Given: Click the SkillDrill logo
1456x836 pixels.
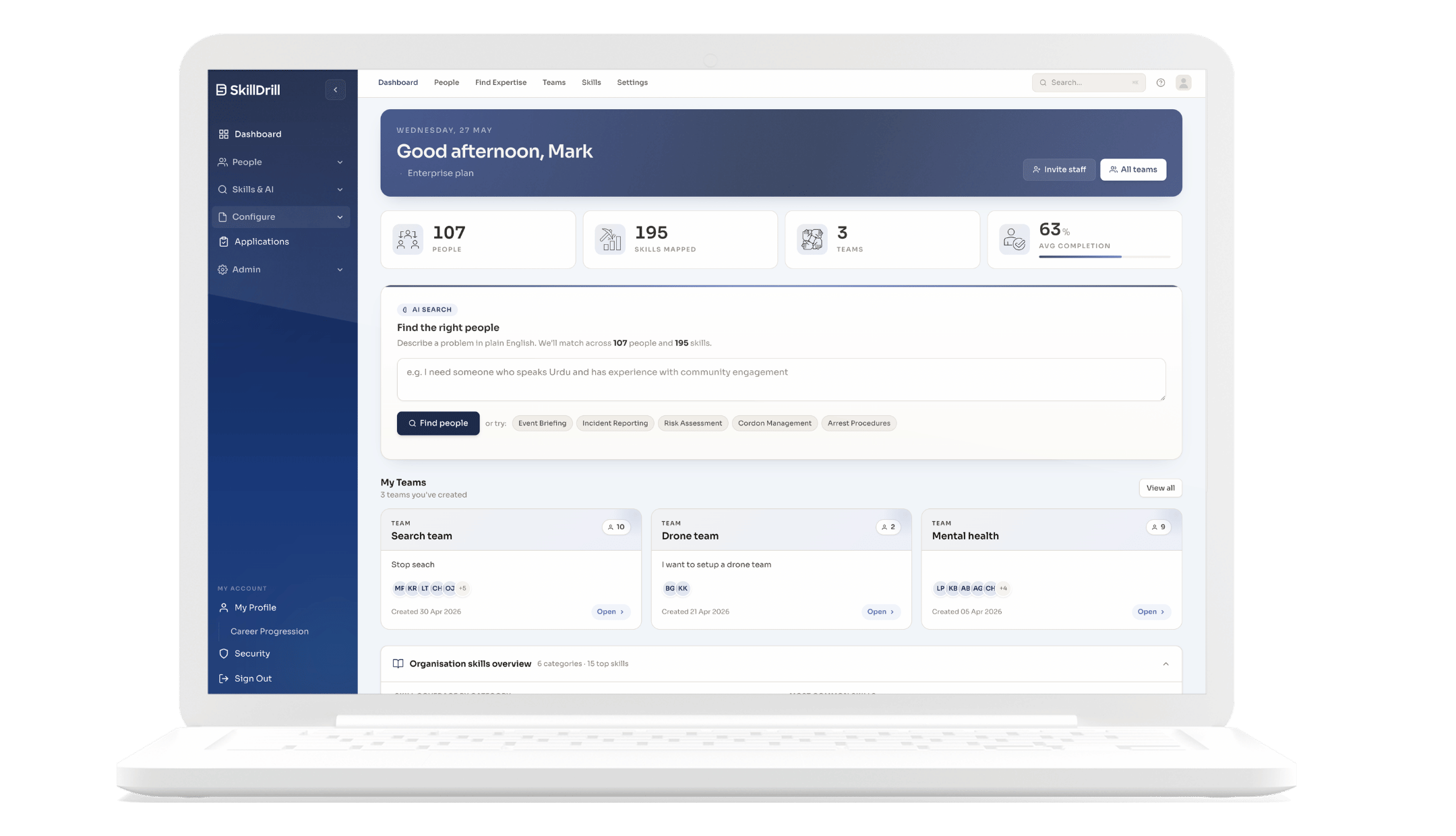Looking at the screenshot, I should pos(248,90).
